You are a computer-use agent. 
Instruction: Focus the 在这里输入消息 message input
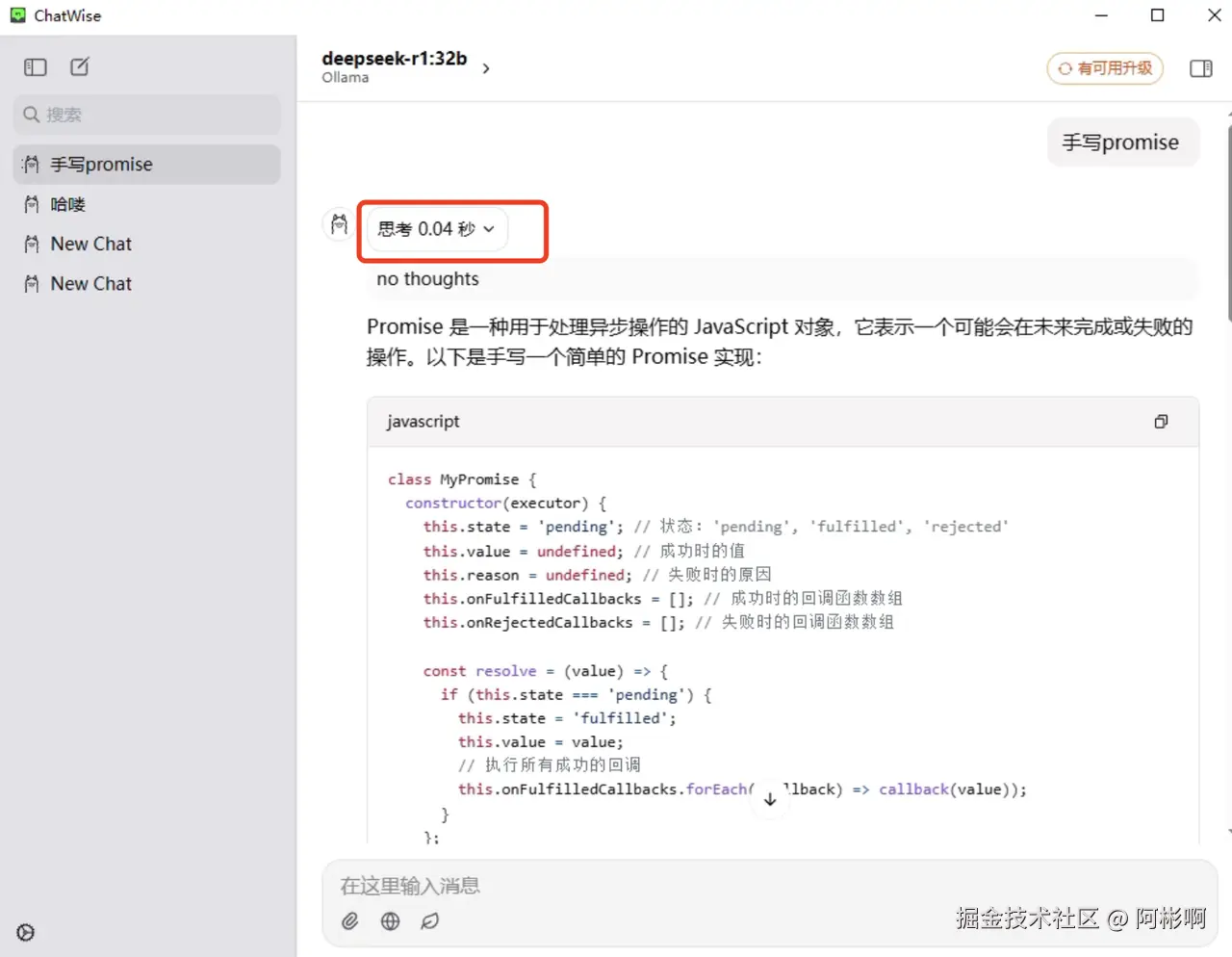click(770, 886)
